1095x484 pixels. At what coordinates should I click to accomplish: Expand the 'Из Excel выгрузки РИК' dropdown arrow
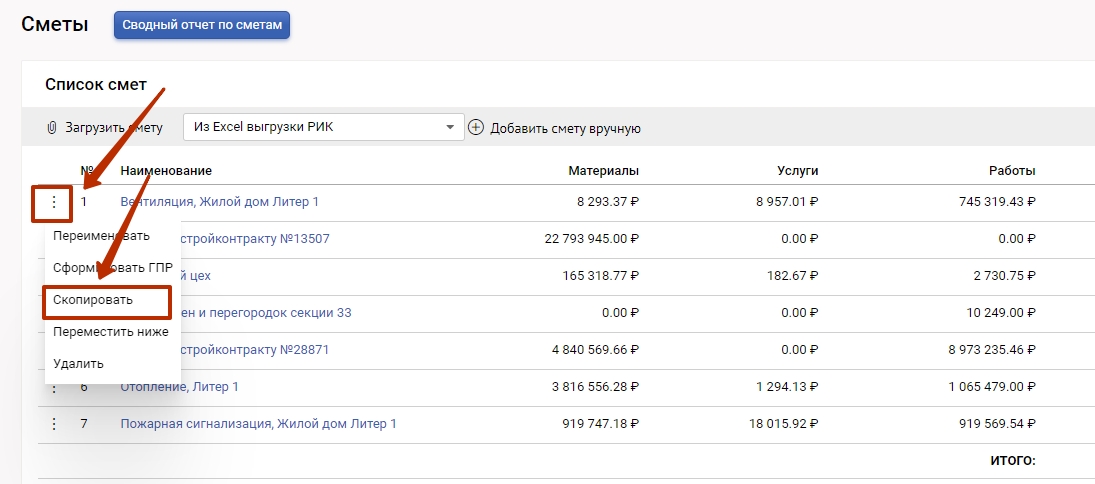pyautogui.click(x=450, y=127)
